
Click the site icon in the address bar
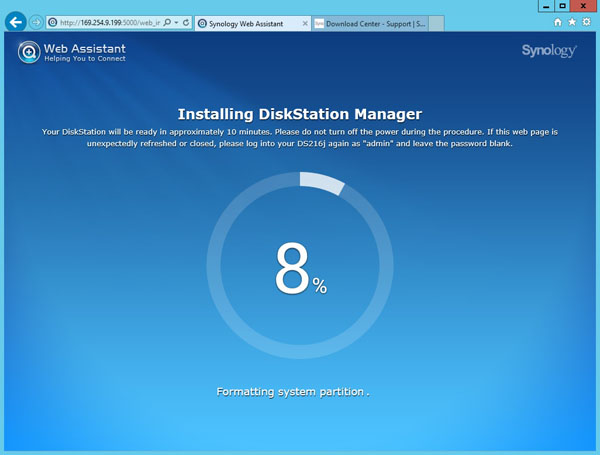click(53, 23)
